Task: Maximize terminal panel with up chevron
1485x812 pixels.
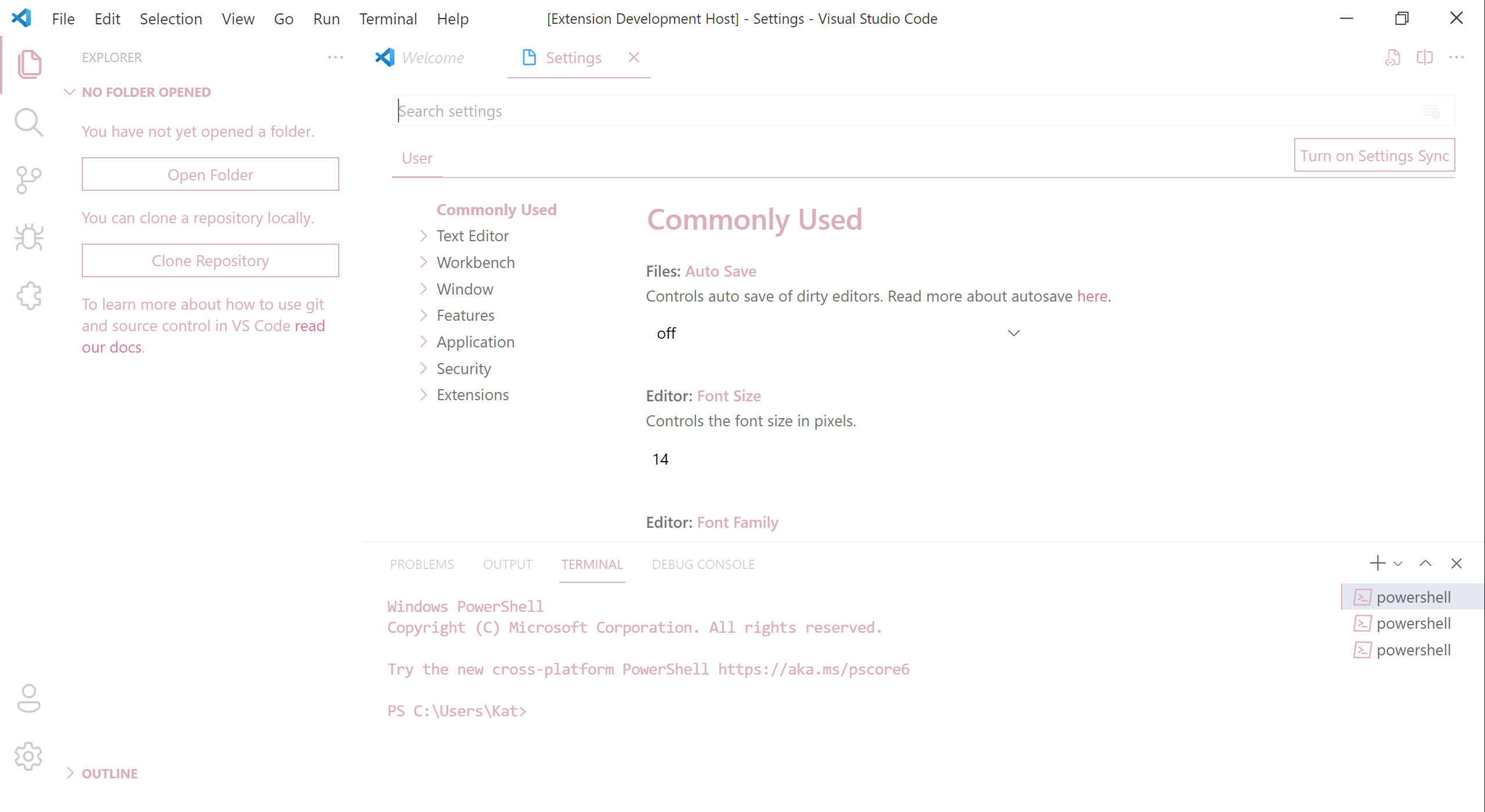Action: click(1425, 563)
